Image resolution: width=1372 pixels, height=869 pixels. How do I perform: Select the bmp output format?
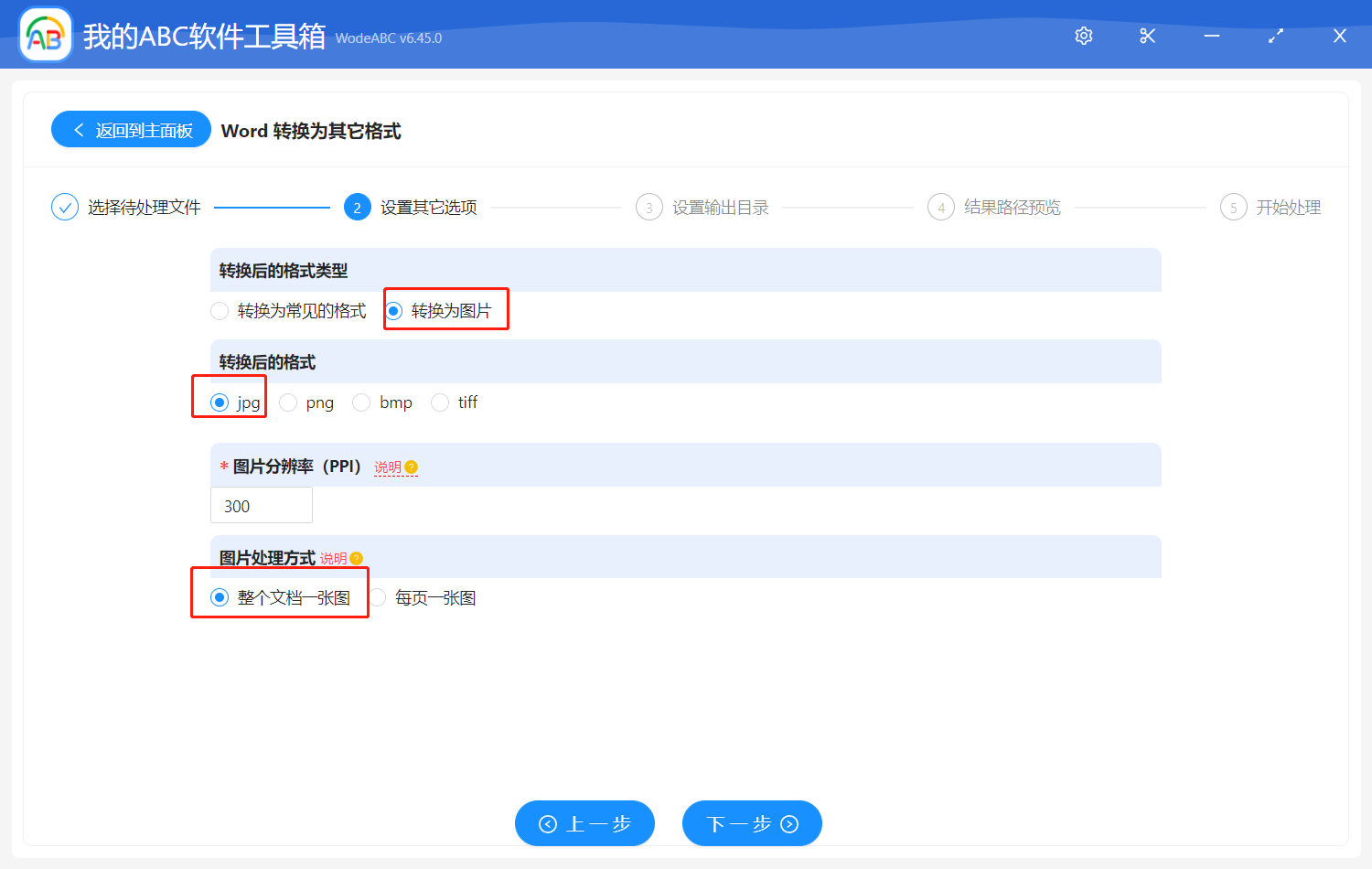click(361, 402)
